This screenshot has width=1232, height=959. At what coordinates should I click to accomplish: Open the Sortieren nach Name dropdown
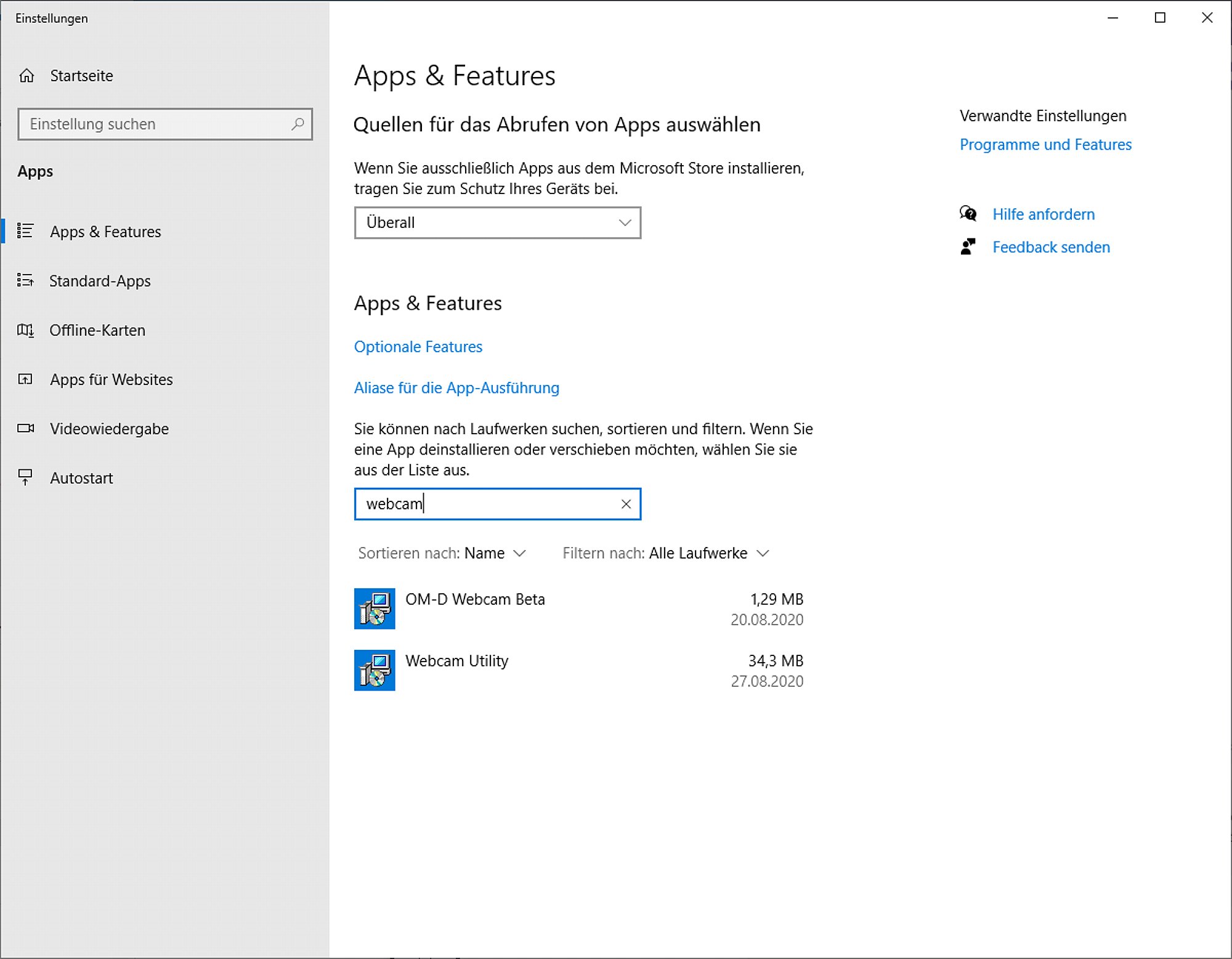click(x=442, y=553)
